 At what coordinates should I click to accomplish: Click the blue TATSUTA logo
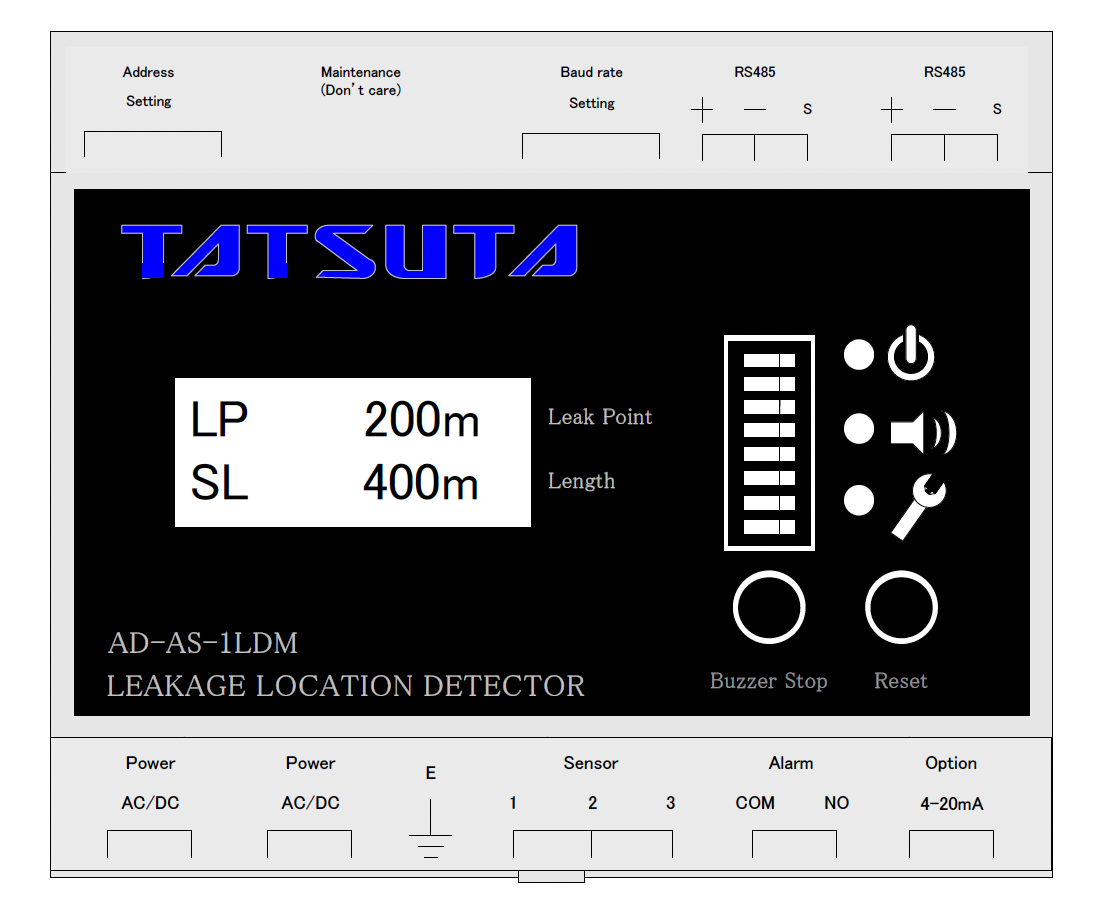point(349,252)
